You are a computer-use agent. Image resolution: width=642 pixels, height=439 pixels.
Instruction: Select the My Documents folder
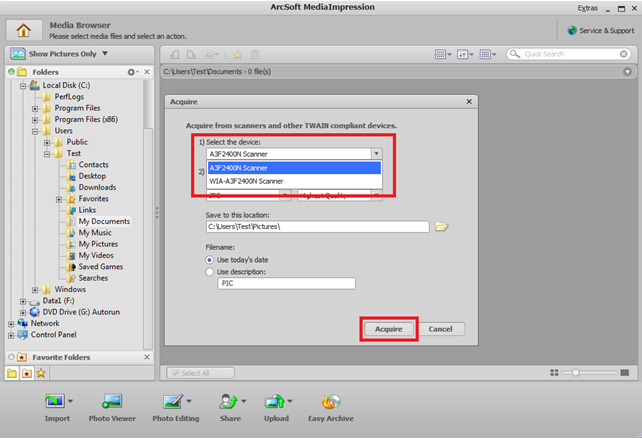tap(104, 222)
